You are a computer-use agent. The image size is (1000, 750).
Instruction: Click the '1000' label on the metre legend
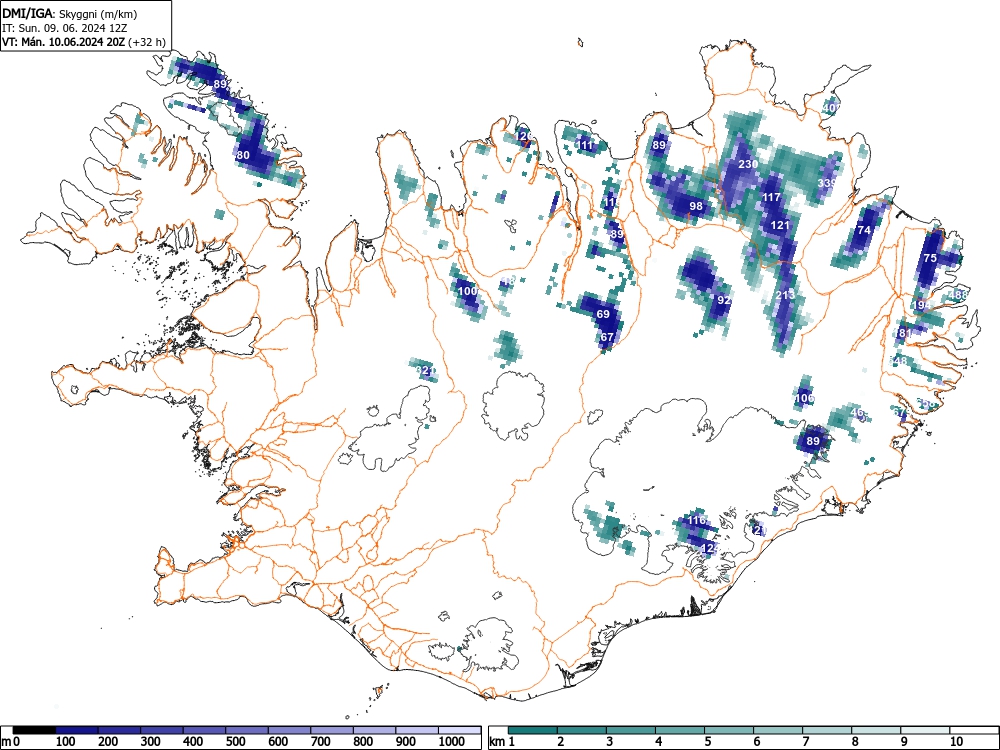(x=452, y=742)
